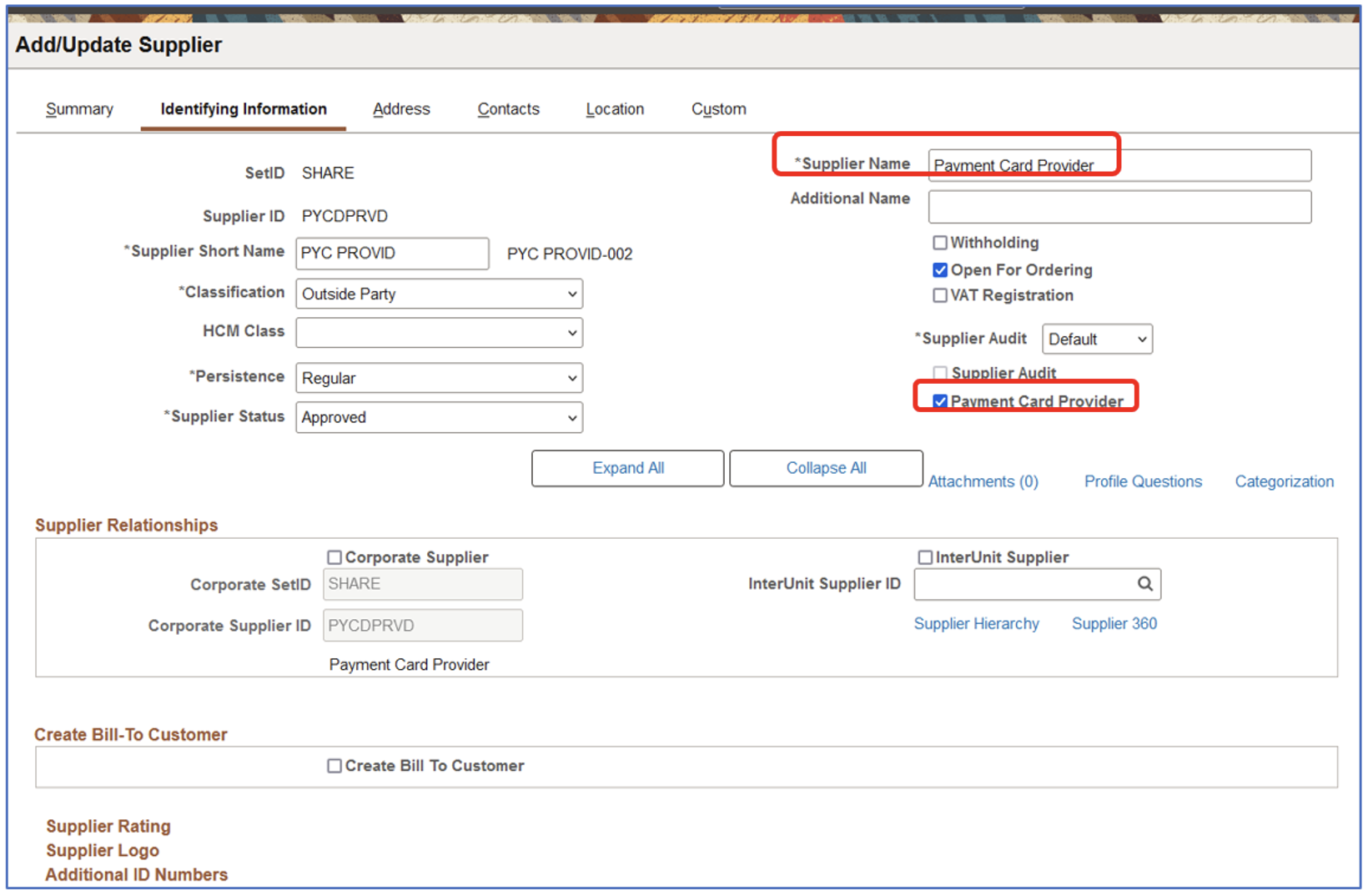1368x896 pixels.
Task: Go to the Contacts tab
Action: pyautogui.click(x=508, y=109)
